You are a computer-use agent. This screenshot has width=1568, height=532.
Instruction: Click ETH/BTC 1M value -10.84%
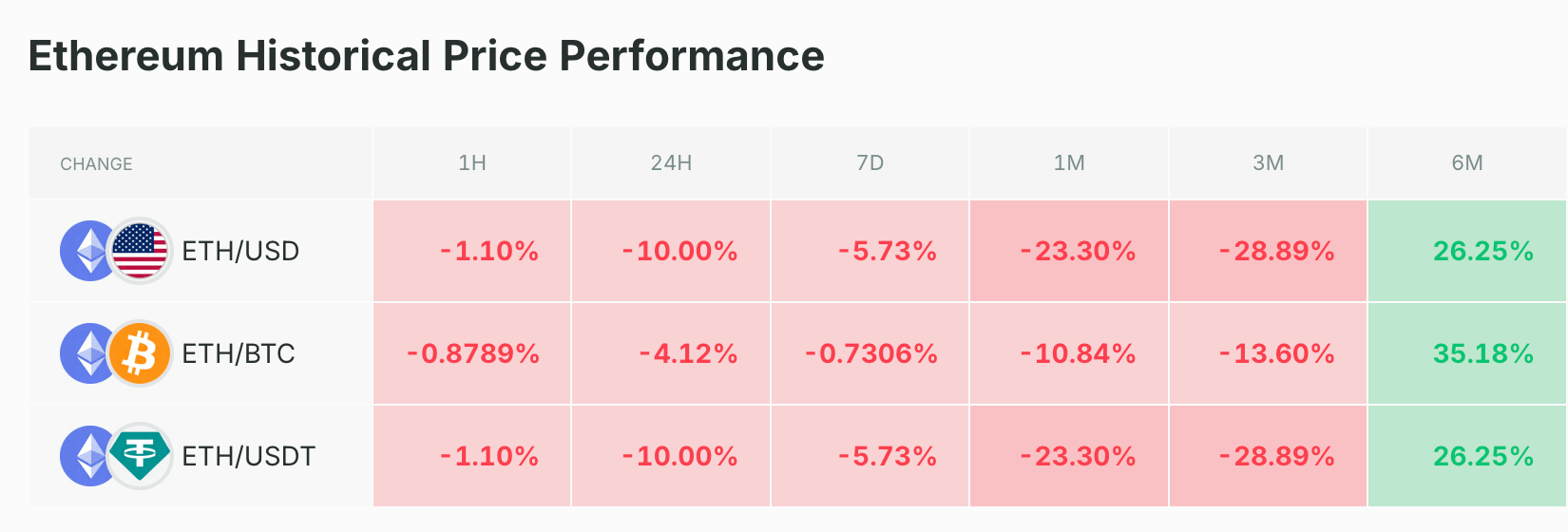(1078, 353)
